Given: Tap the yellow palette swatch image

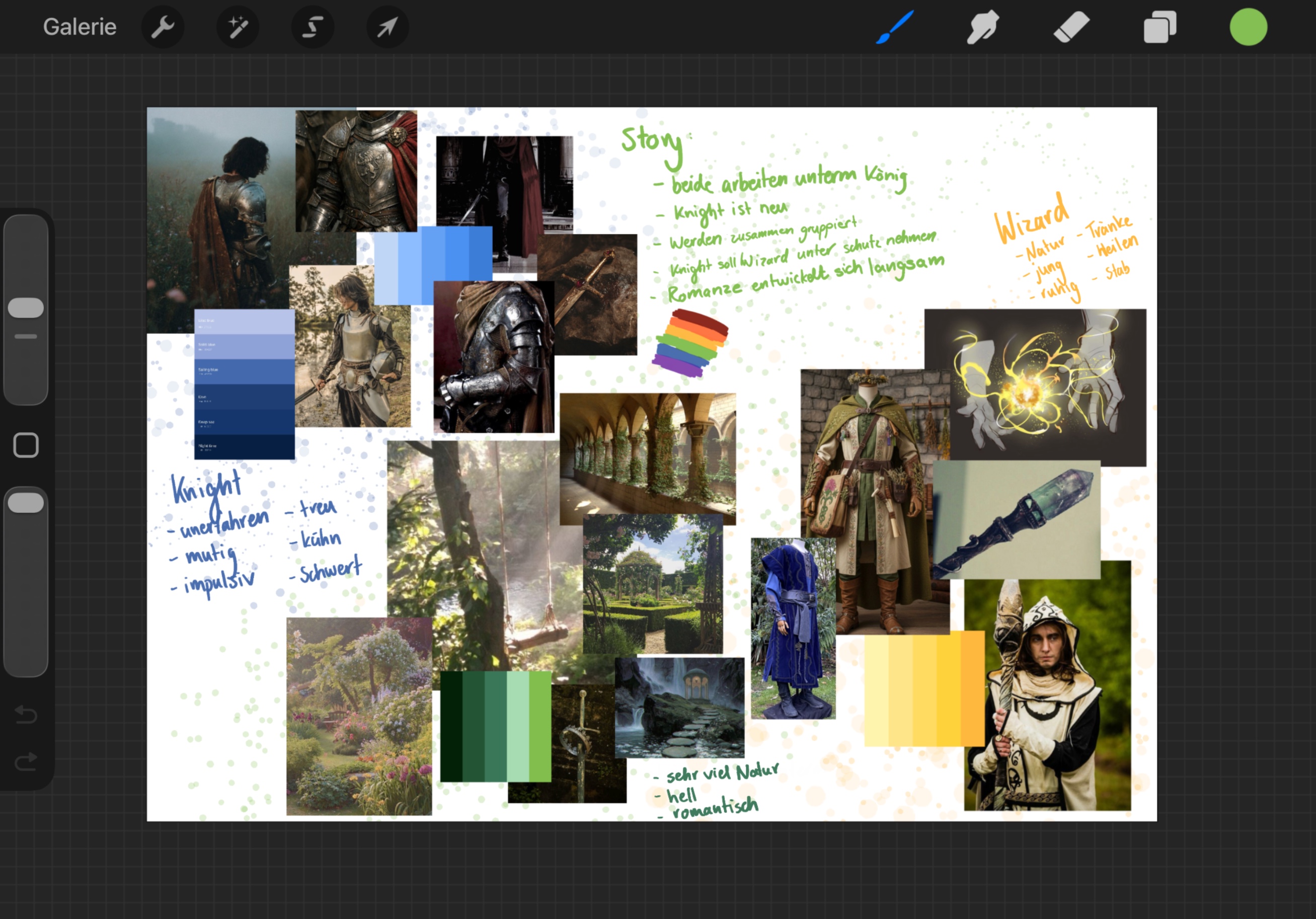Looking at the screenshot, I should point(923,688).
